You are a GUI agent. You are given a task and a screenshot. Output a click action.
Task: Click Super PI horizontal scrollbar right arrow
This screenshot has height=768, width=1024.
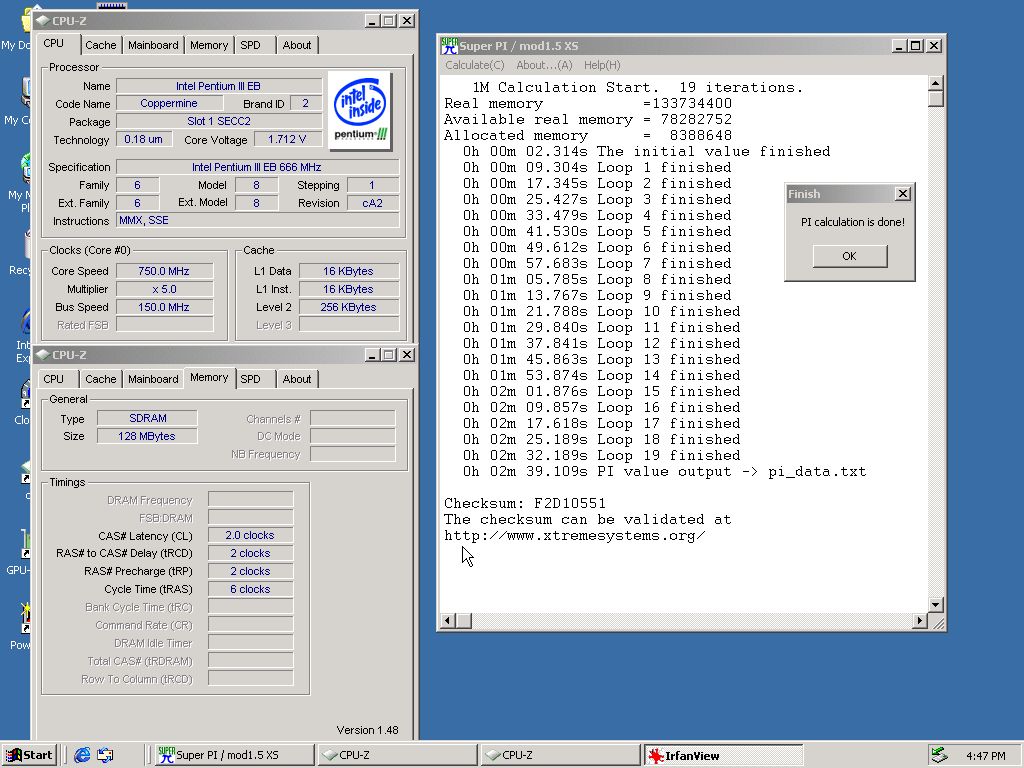920,620
